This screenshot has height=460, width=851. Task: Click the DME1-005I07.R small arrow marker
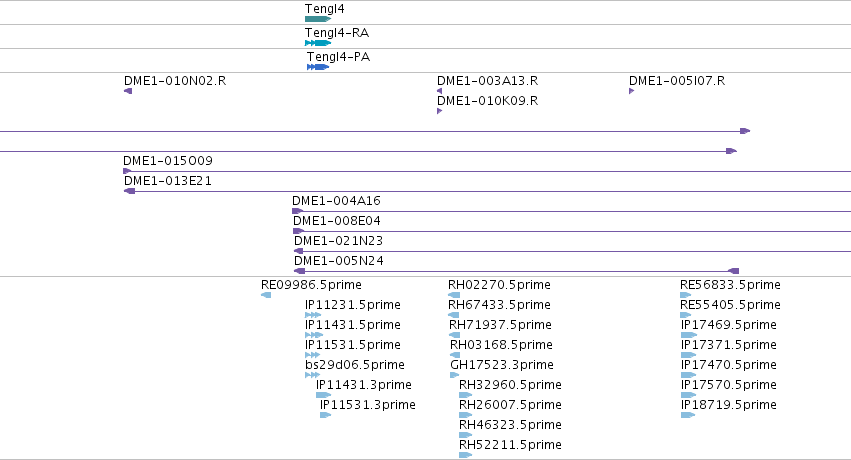tap(632, 91)
